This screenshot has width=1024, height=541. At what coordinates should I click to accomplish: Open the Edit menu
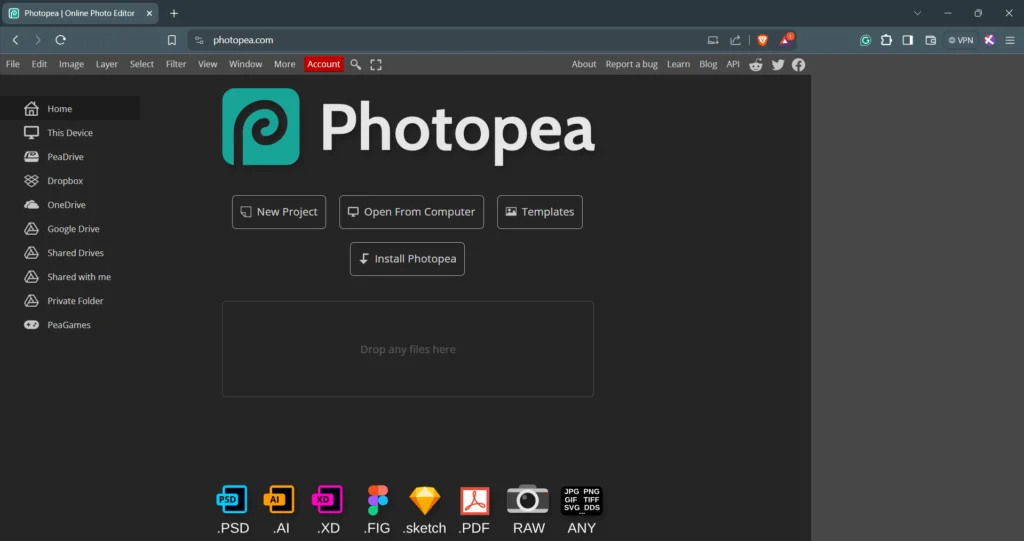[39, 64]
